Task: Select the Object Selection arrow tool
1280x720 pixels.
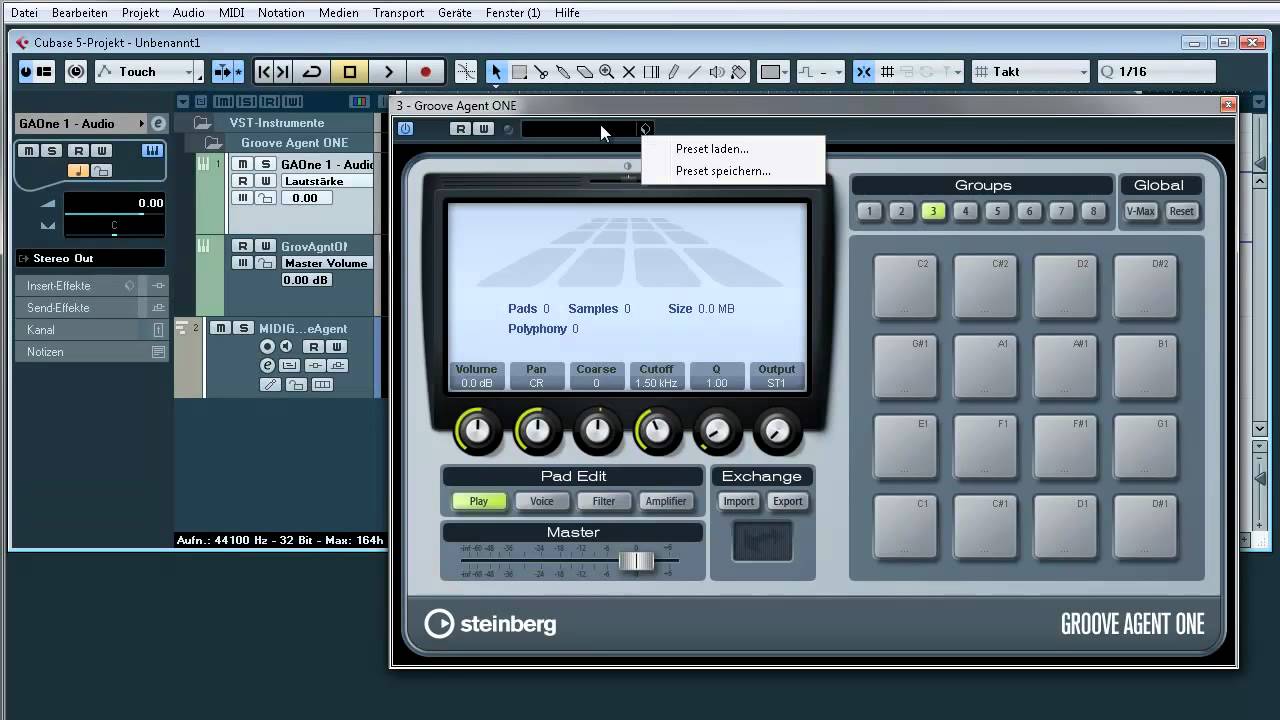Action: tap(496, 72)
